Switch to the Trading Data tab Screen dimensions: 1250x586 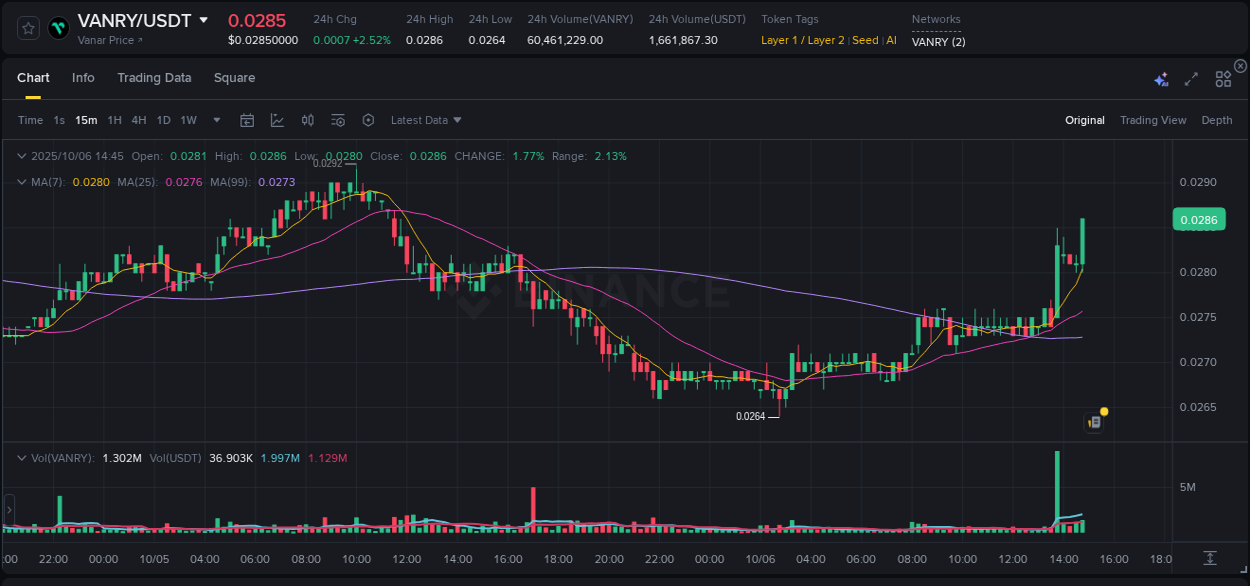(154, 78)
